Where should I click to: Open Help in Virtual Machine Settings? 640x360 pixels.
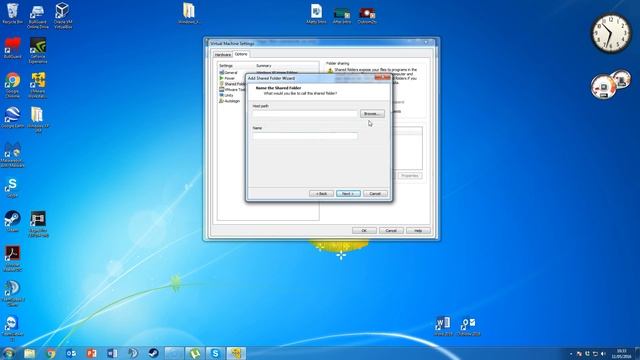(418, 231)
